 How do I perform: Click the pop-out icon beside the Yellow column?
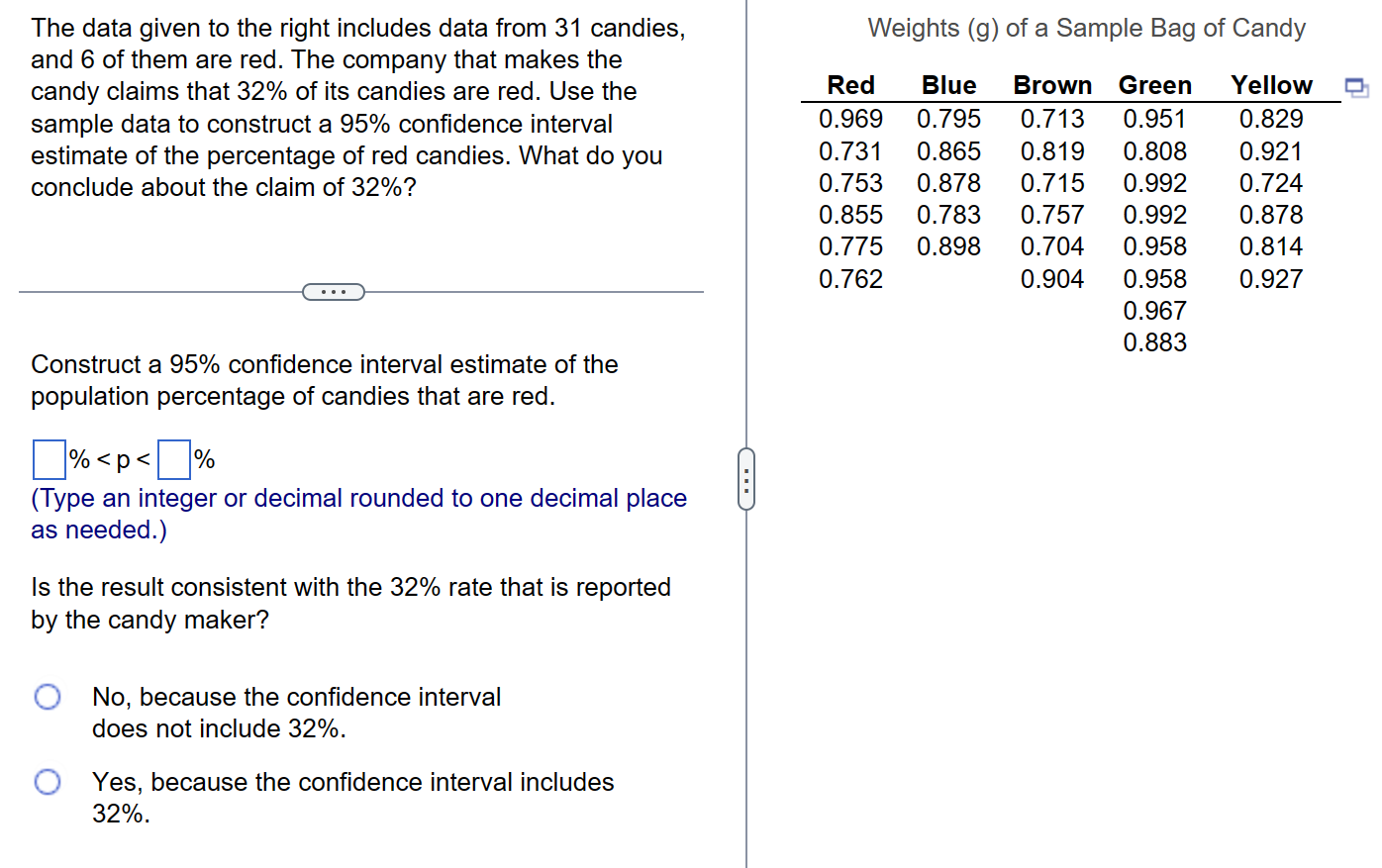[1356, 88]
